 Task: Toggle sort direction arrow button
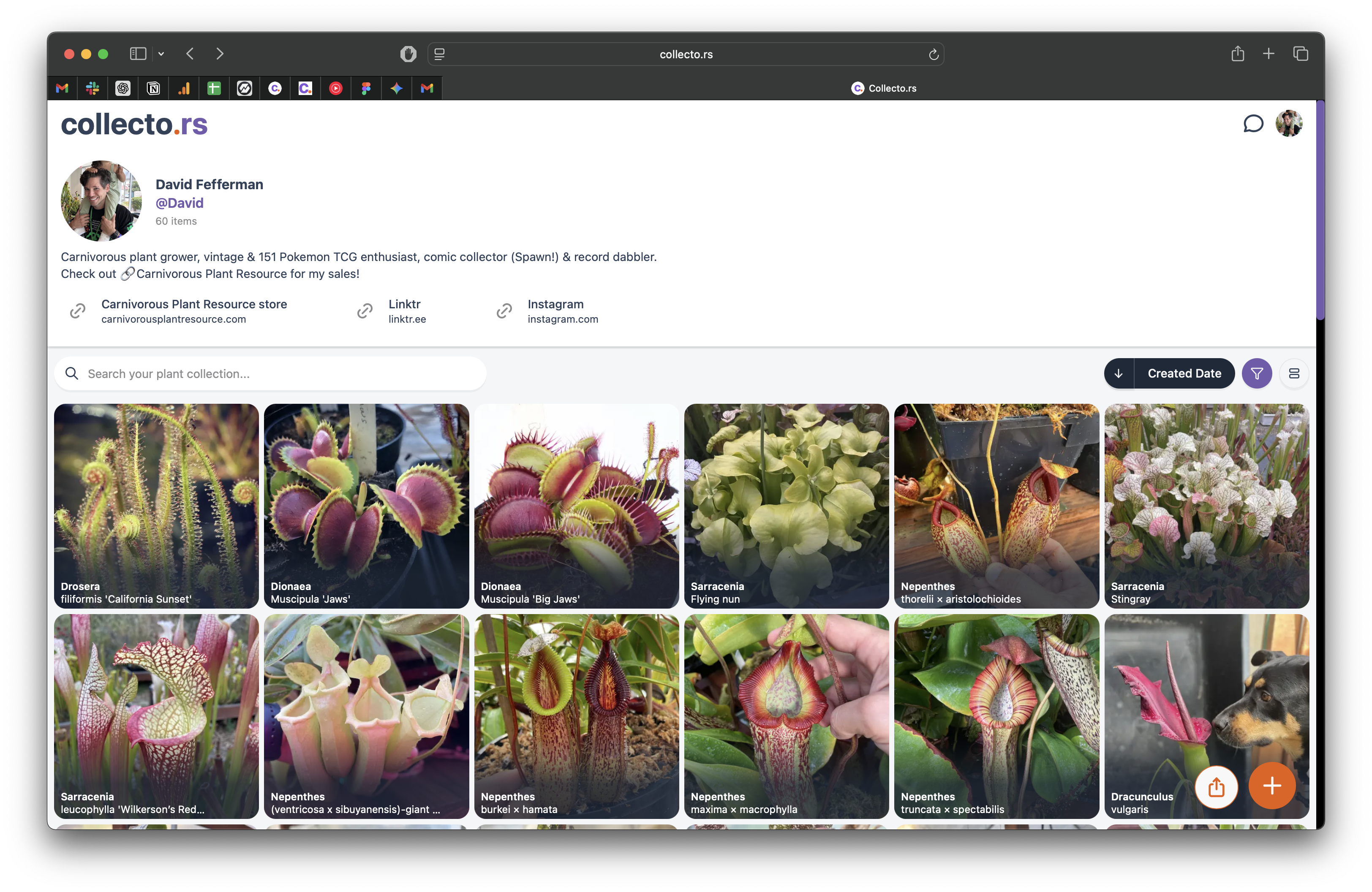[x=1119, y=373]
